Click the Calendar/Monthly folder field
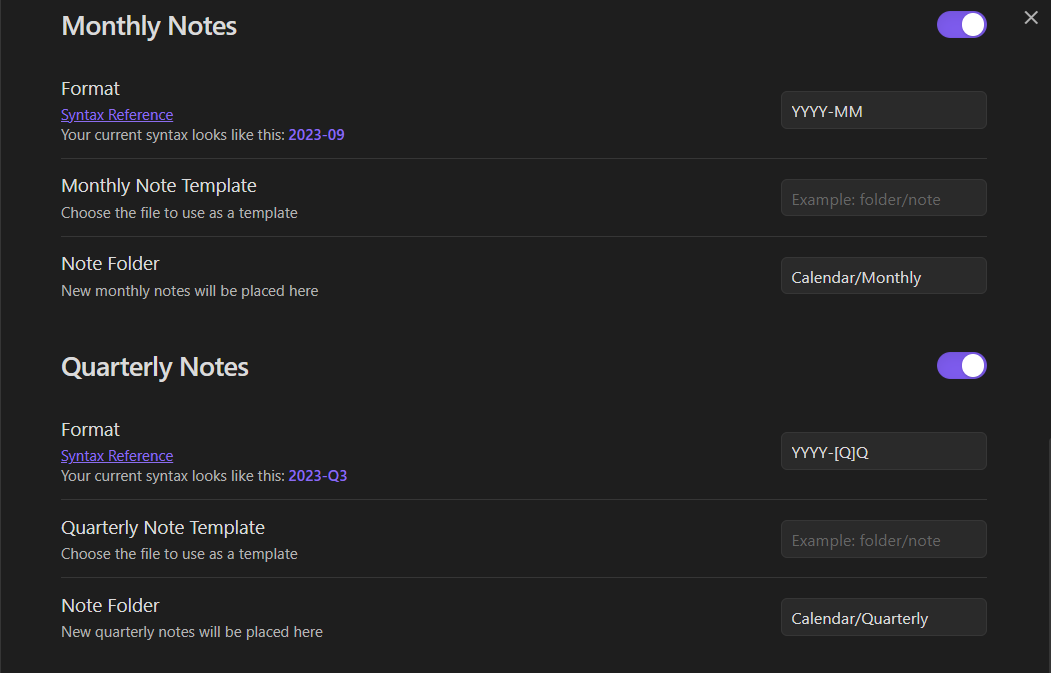Screen dimensions: 1051x673 click(883, 276)
